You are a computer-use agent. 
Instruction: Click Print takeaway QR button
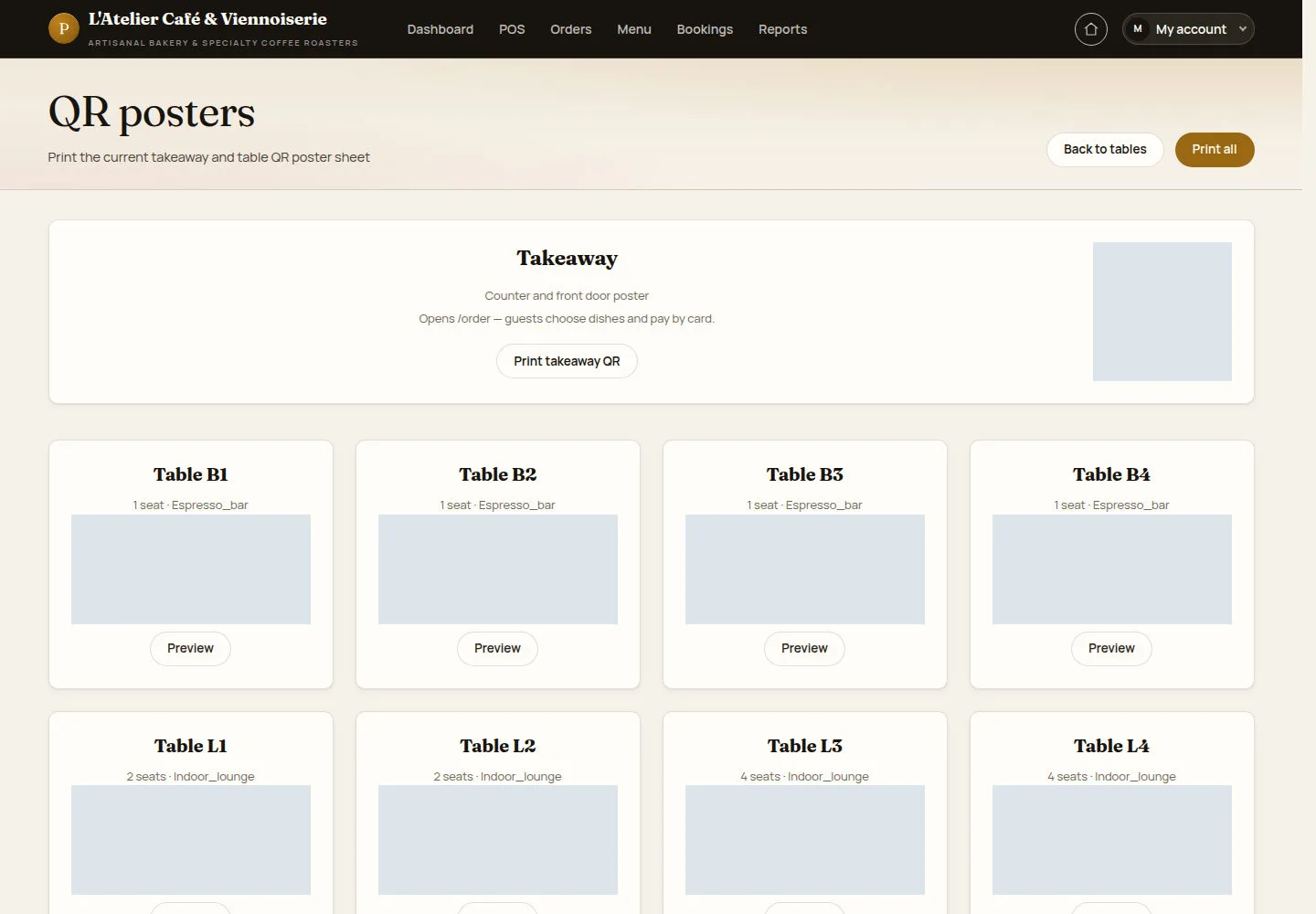pos(567,361)
